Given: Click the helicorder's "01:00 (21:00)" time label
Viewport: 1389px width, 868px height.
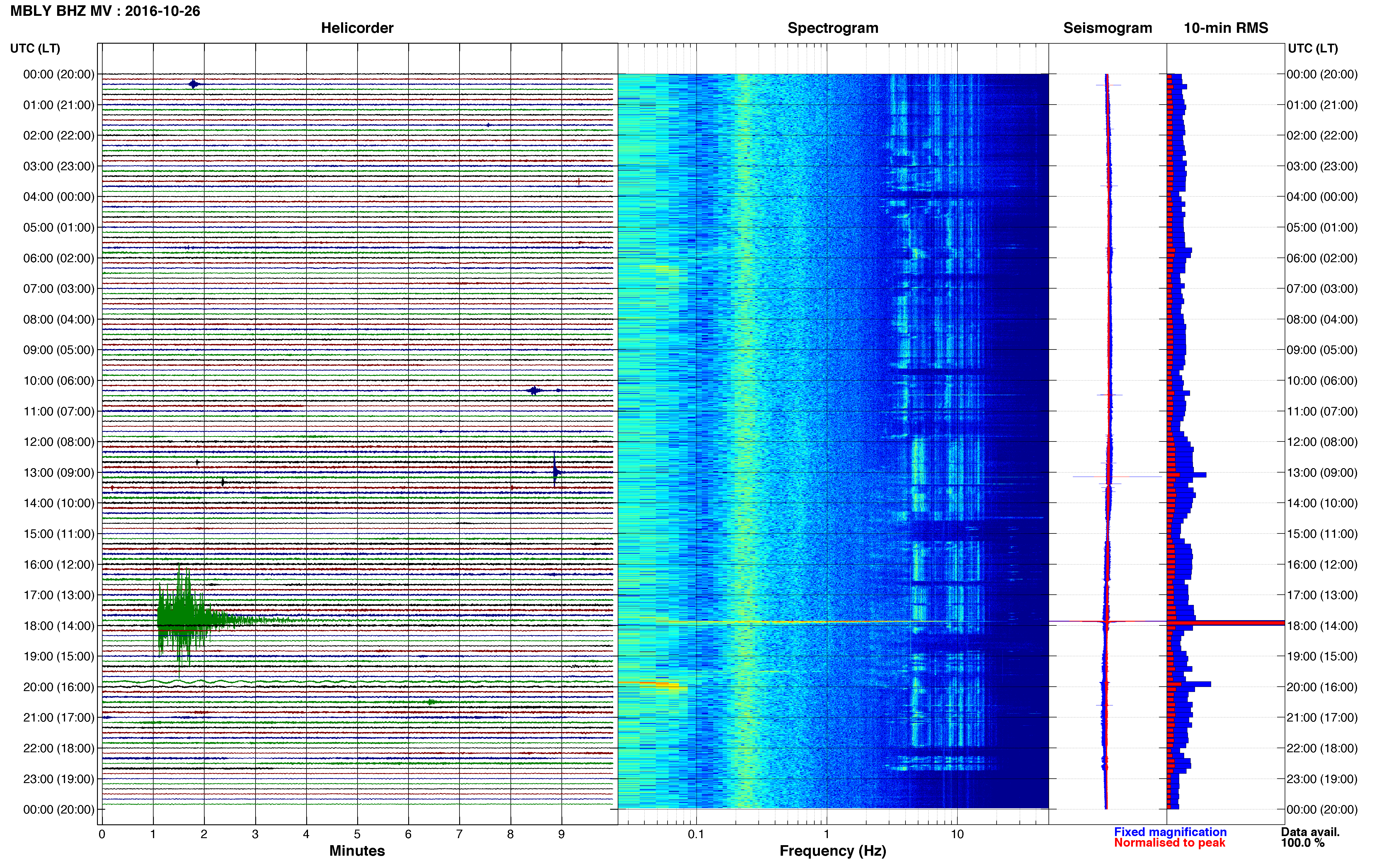Looking at the screenshot, I should 59,105.
